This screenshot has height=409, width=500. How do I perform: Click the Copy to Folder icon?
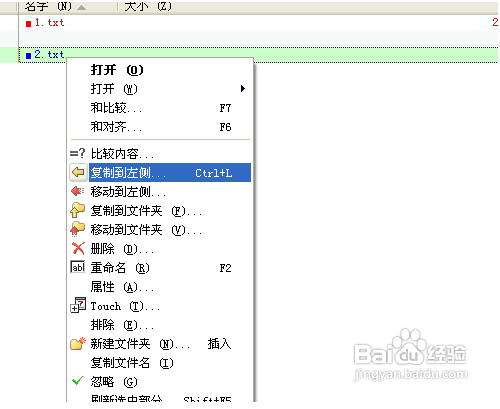[x=77, y=210]
